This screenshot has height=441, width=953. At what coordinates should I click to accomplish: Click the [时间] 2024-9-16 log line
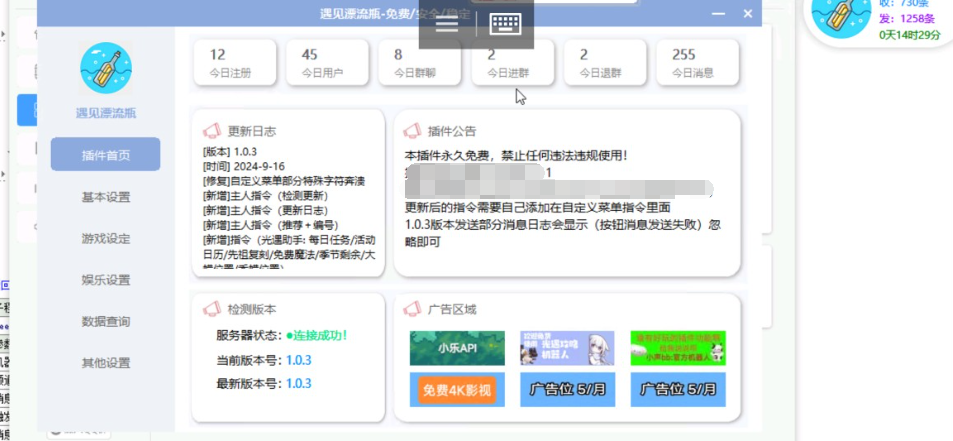coord(244,166)
